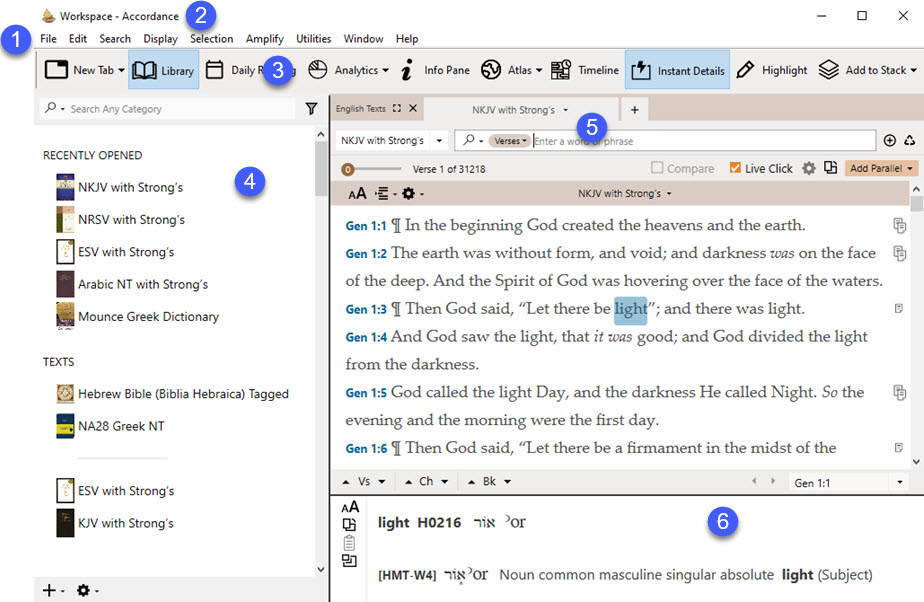Open the paragraph layout icon in text pane
This screenshot has height=602, width=924.
coord(382,193)
